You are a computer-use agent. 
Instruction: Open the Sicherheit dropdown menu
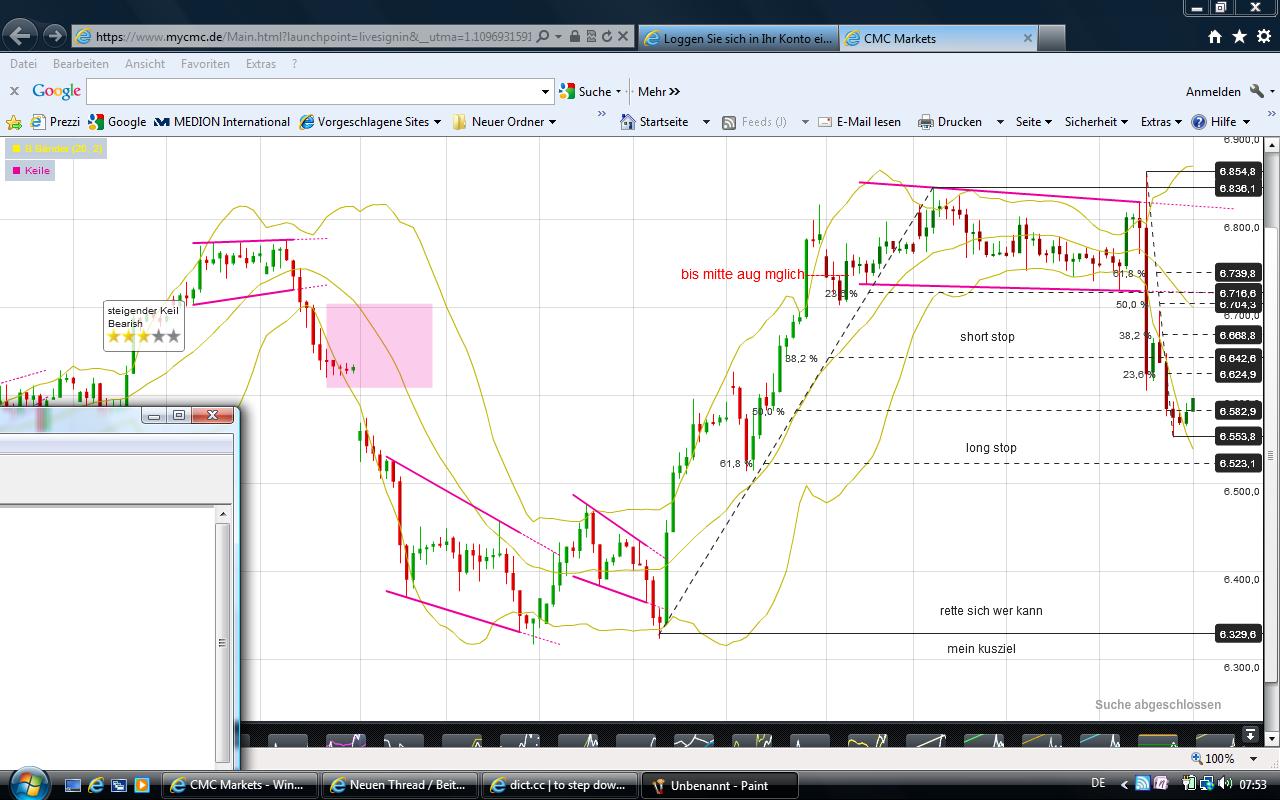click(1096, 122)
